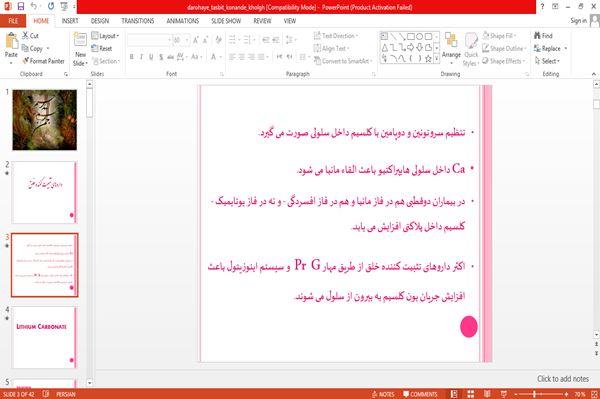
Task: Click Decrease Font Size icon
Action: (x=206, y=40)
